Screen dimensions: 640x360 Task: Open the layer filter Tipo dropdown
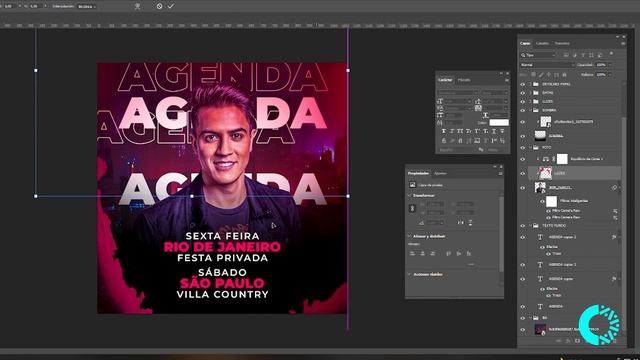coord(538,55)
